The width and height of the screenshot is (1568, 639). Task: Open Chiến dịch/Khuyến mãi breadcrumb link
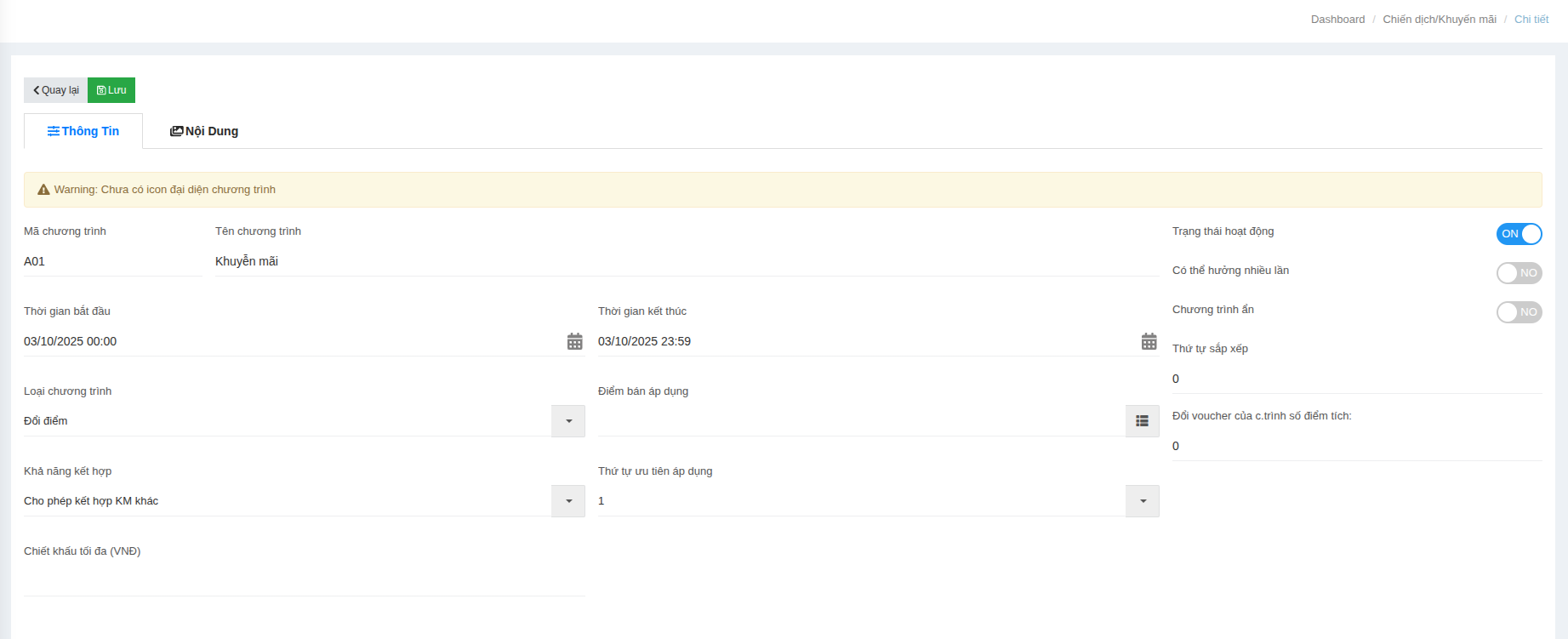1439,20
